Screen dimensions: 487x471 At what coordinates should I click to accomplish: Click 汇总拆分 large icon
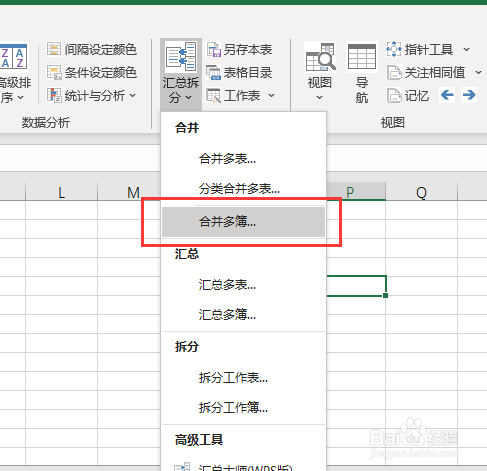point(181,57)
